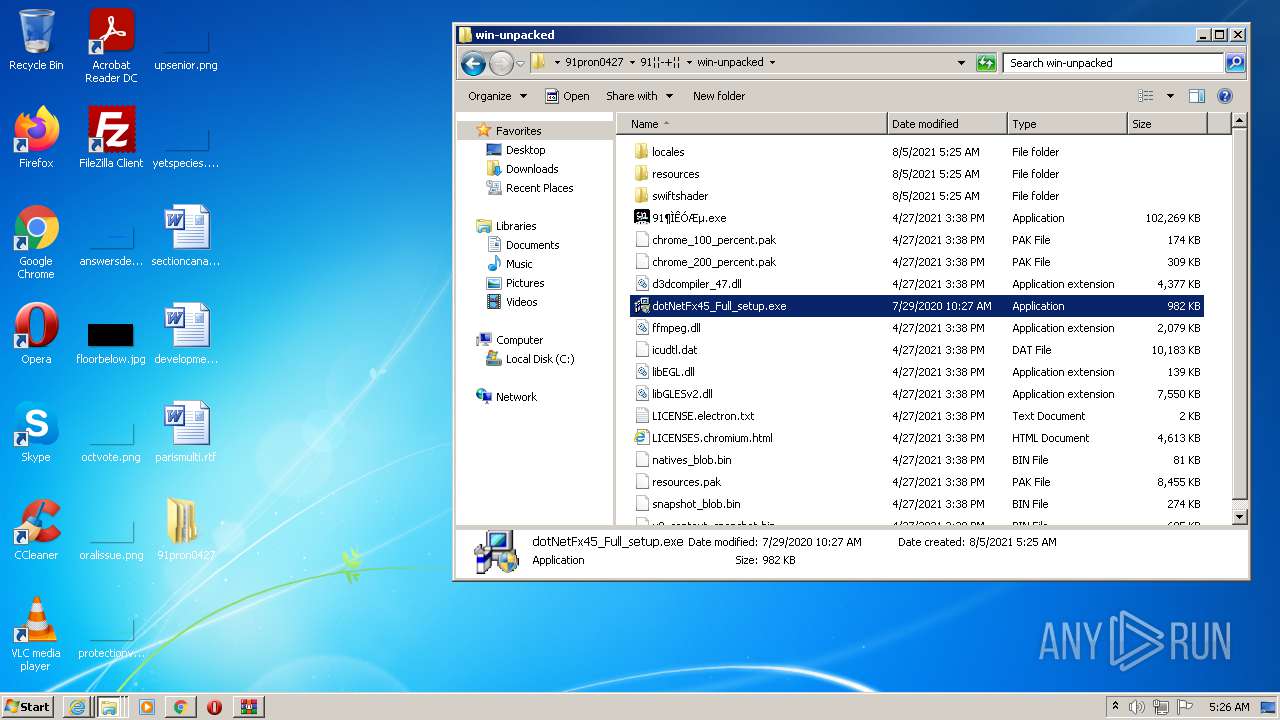Click the taskbar clock 5:26 AM
This screenshot has width=1280, height=720.
(x=1229, y=707)
